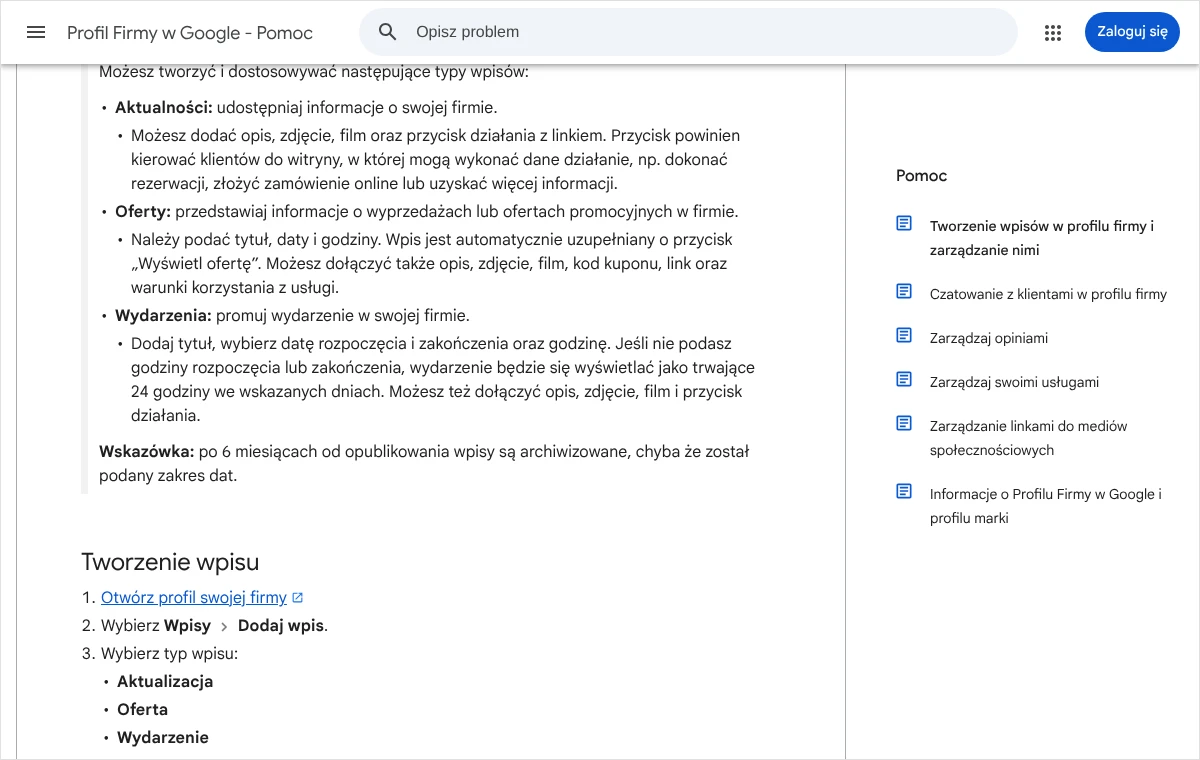Go to Zarządzaj swoimi usługami page
The height and width of the screenshot is (760, 1200).
(x=1014, y=382)
